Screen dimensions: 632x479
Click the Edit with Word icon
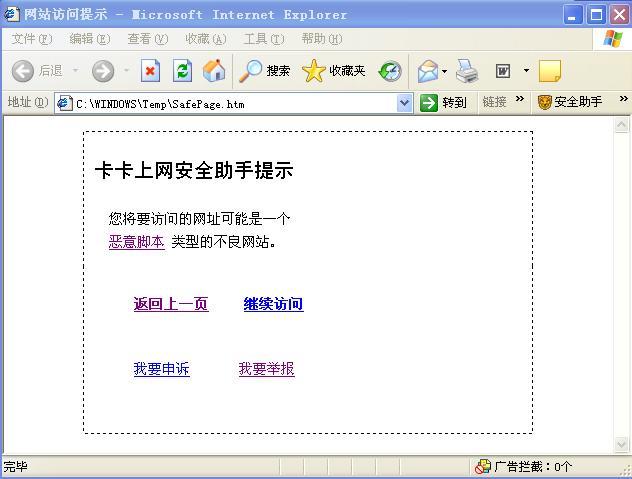point(503,71)
